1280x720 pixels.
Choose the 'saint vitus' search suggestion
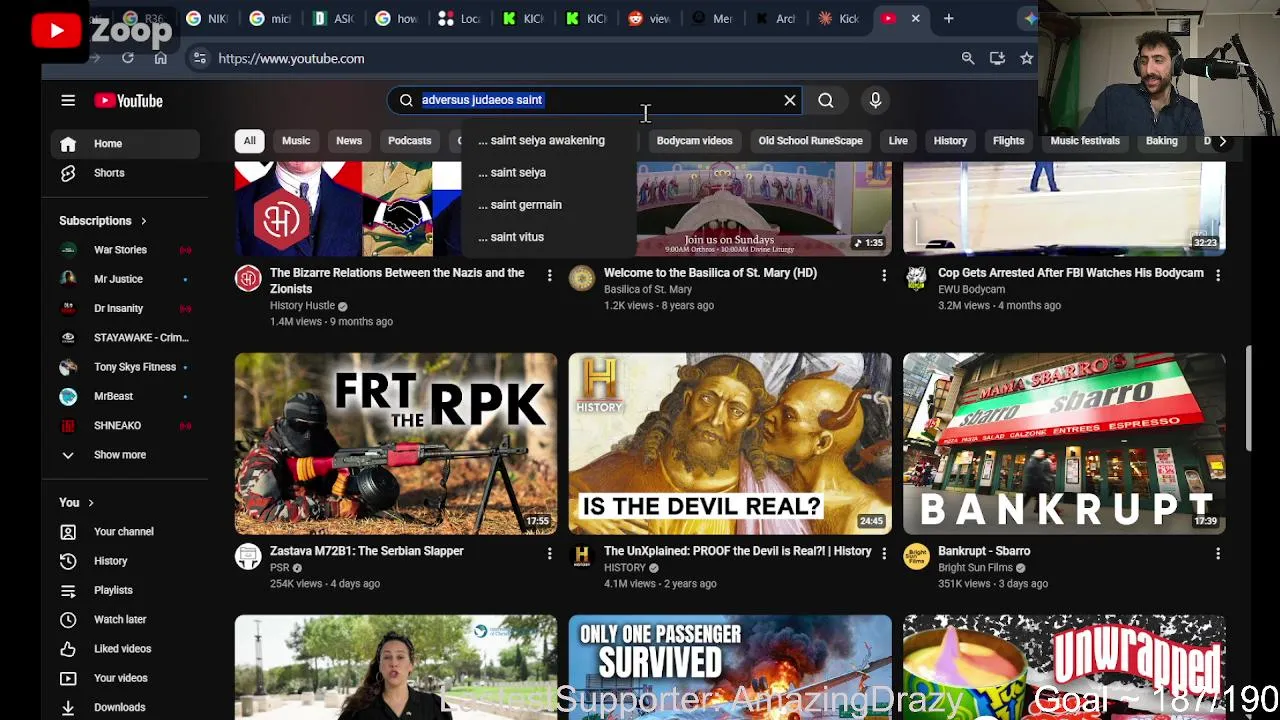pos(548,237)
